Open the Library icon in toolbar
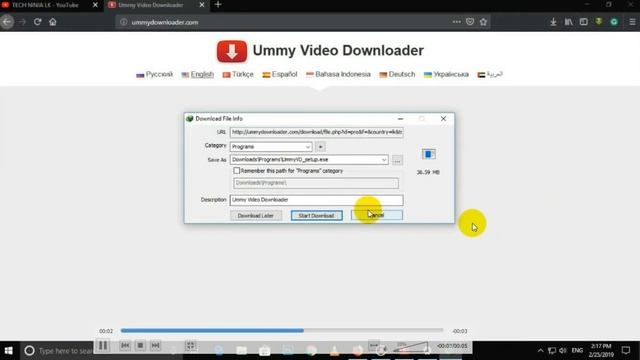 point(569,22)
